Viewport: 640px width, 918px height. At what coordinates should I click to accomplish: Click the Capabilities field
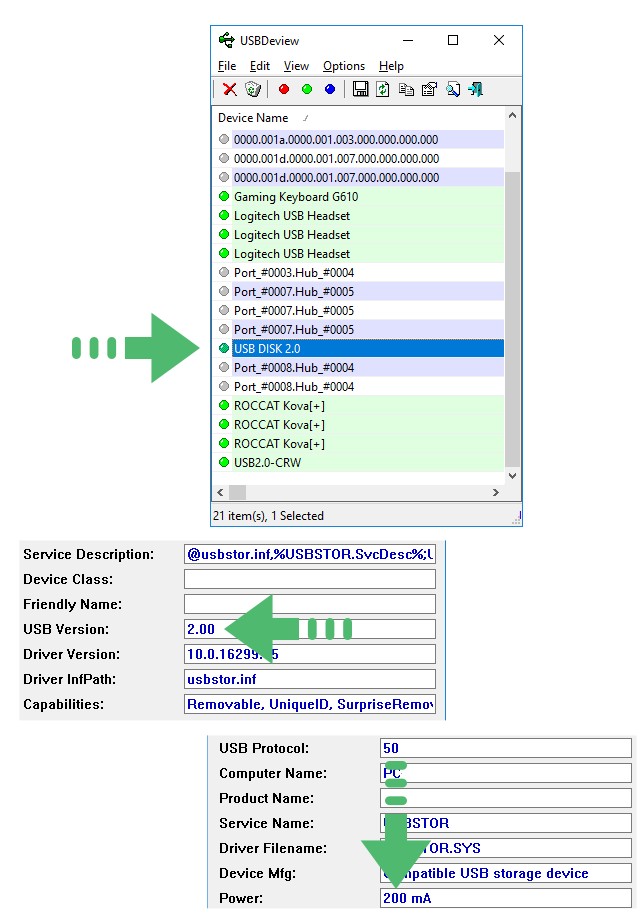tap(310, 704)
